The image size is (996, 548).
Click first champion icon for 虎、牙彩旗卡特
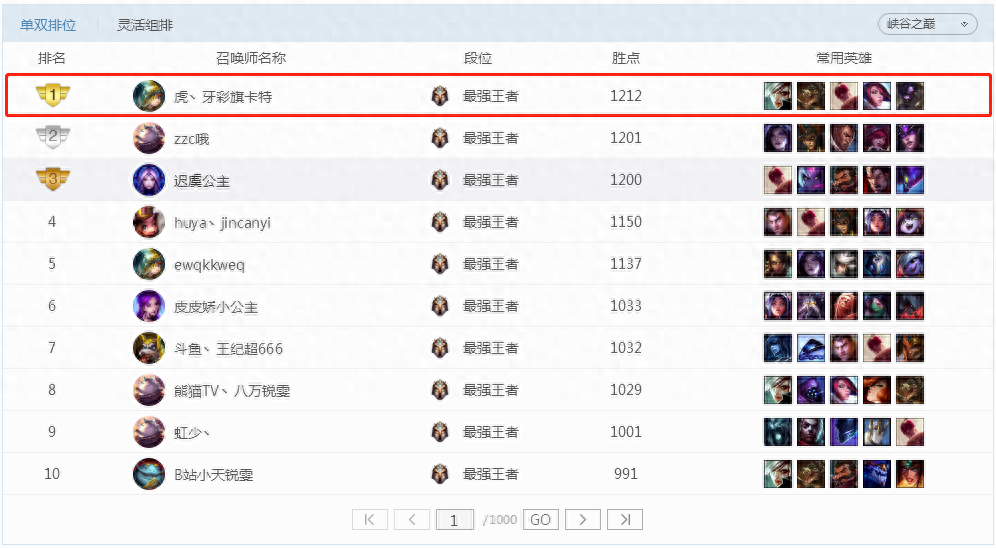click(x=777, y=96)
